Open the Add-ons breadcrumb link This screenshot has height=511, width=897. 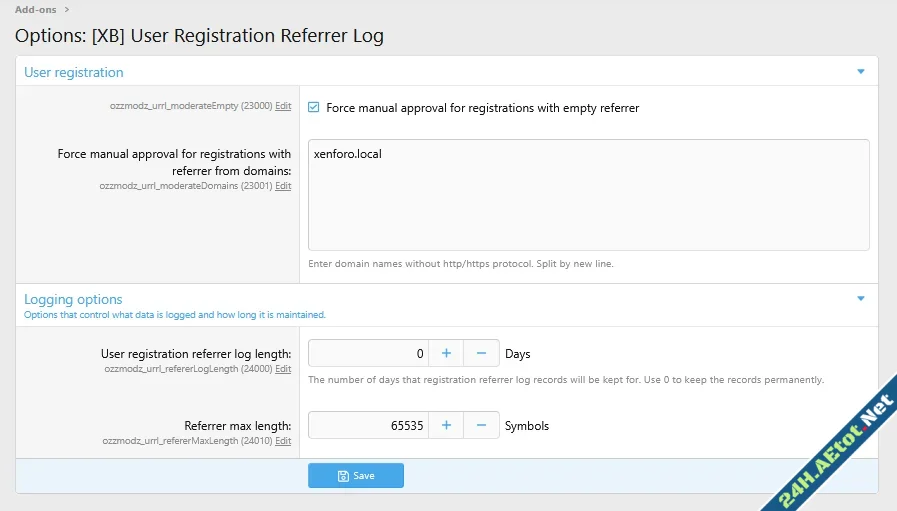pyautogui.click(x=36, y=9)
